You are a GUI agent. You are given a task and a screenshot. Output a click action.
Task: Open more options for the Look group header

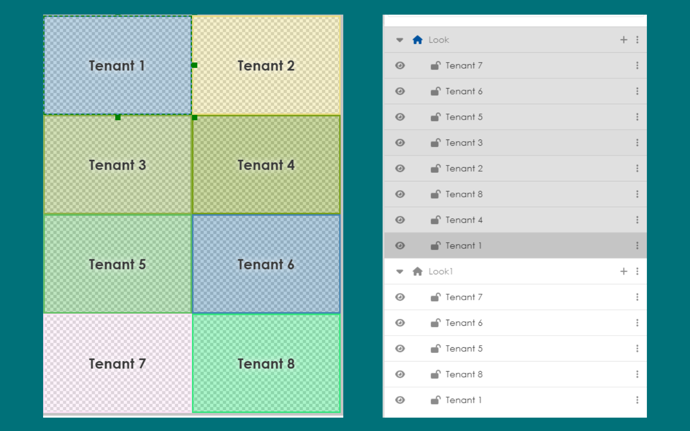(x=637, y=40)
